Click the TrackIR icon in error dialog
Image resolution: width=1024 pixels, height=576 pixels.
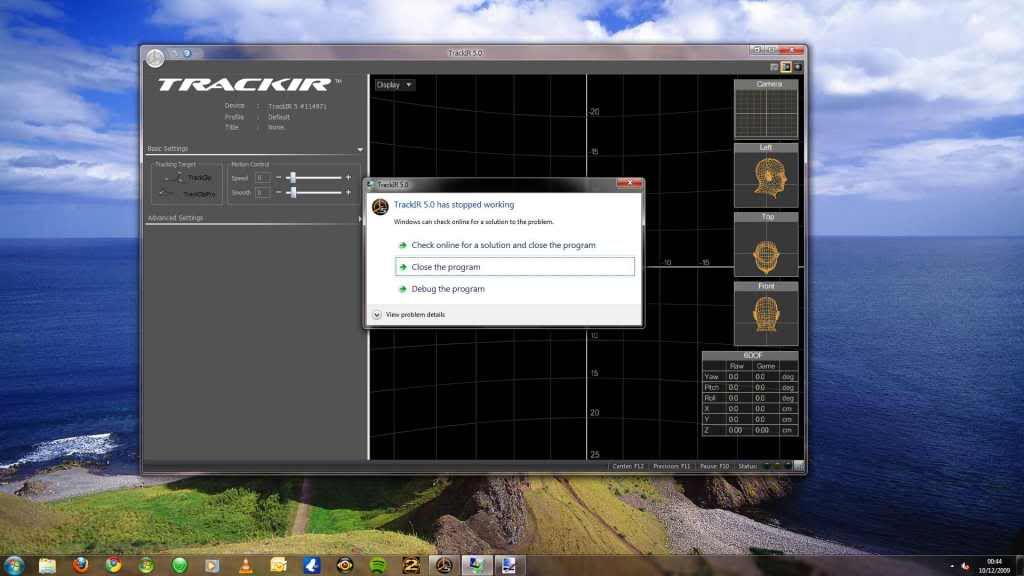tap(380, 207)
